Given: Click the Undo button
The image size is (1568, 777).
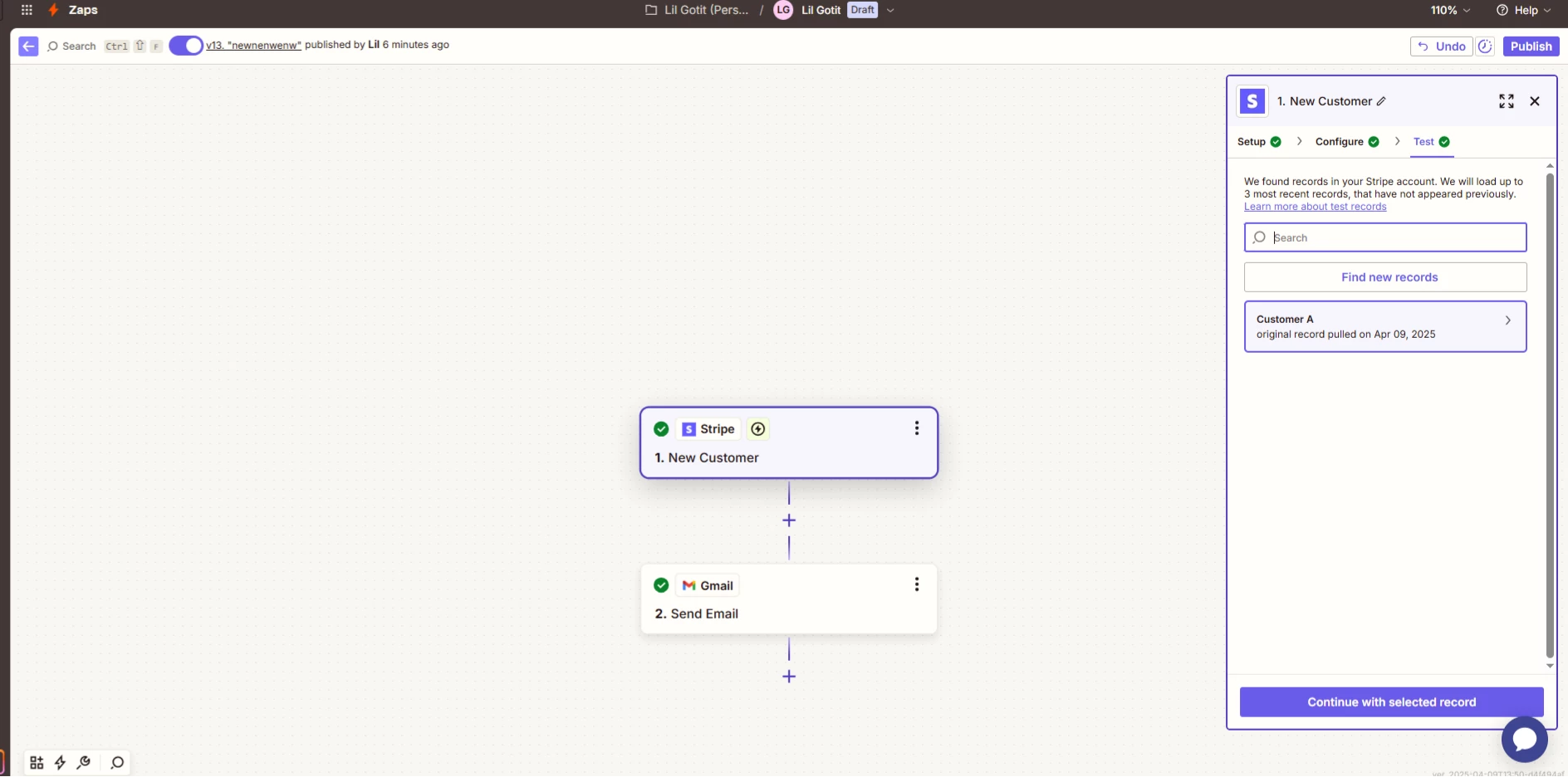Looking at the screenshot, I should pyautogui.click(x=1441, y=46).
